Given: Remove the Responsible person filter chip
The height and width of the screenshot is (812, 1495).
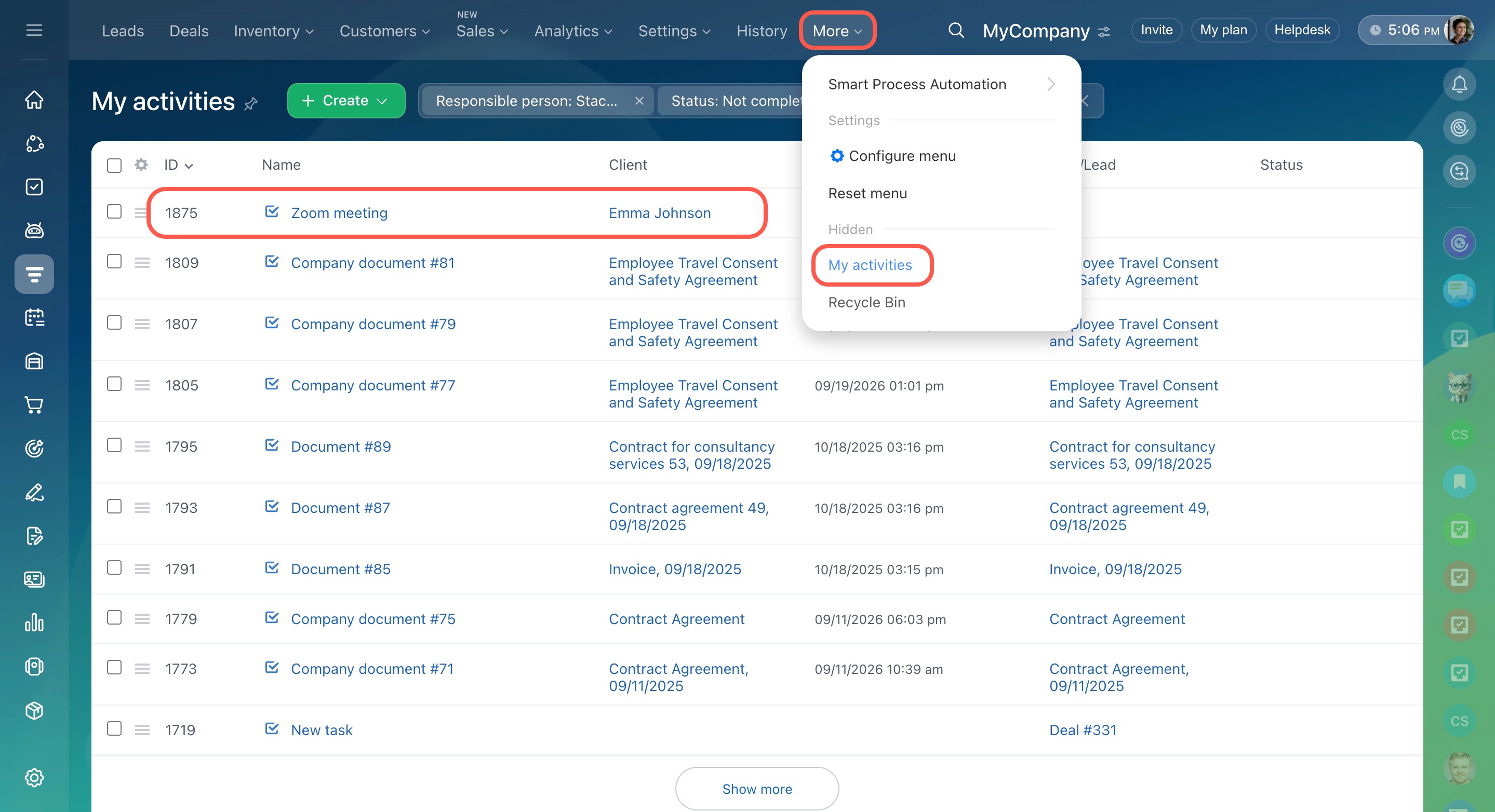Looking at the screenshot, I should (x=639, y=101).
